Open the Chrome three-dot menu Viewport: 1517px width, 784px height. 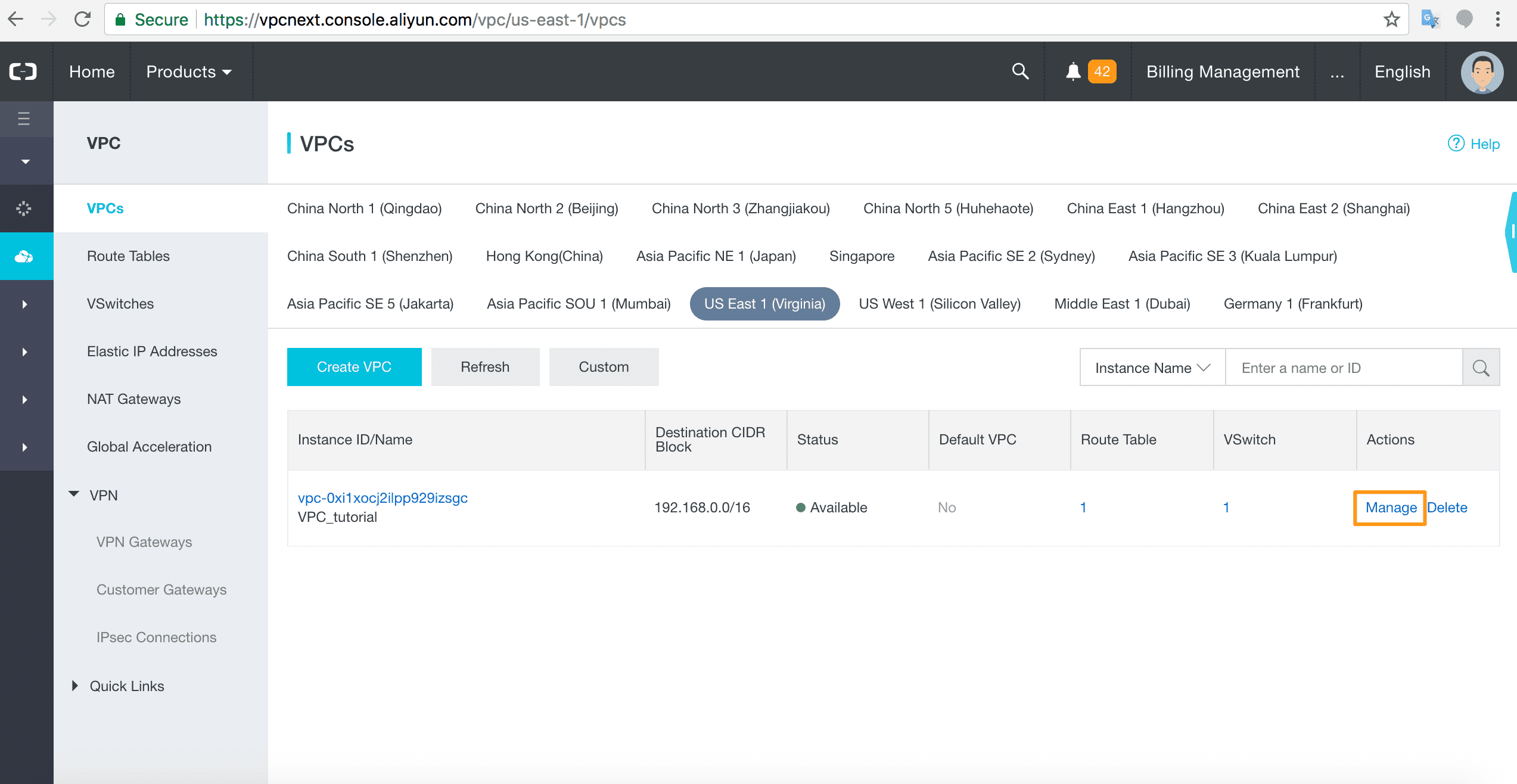[1497, 20]
